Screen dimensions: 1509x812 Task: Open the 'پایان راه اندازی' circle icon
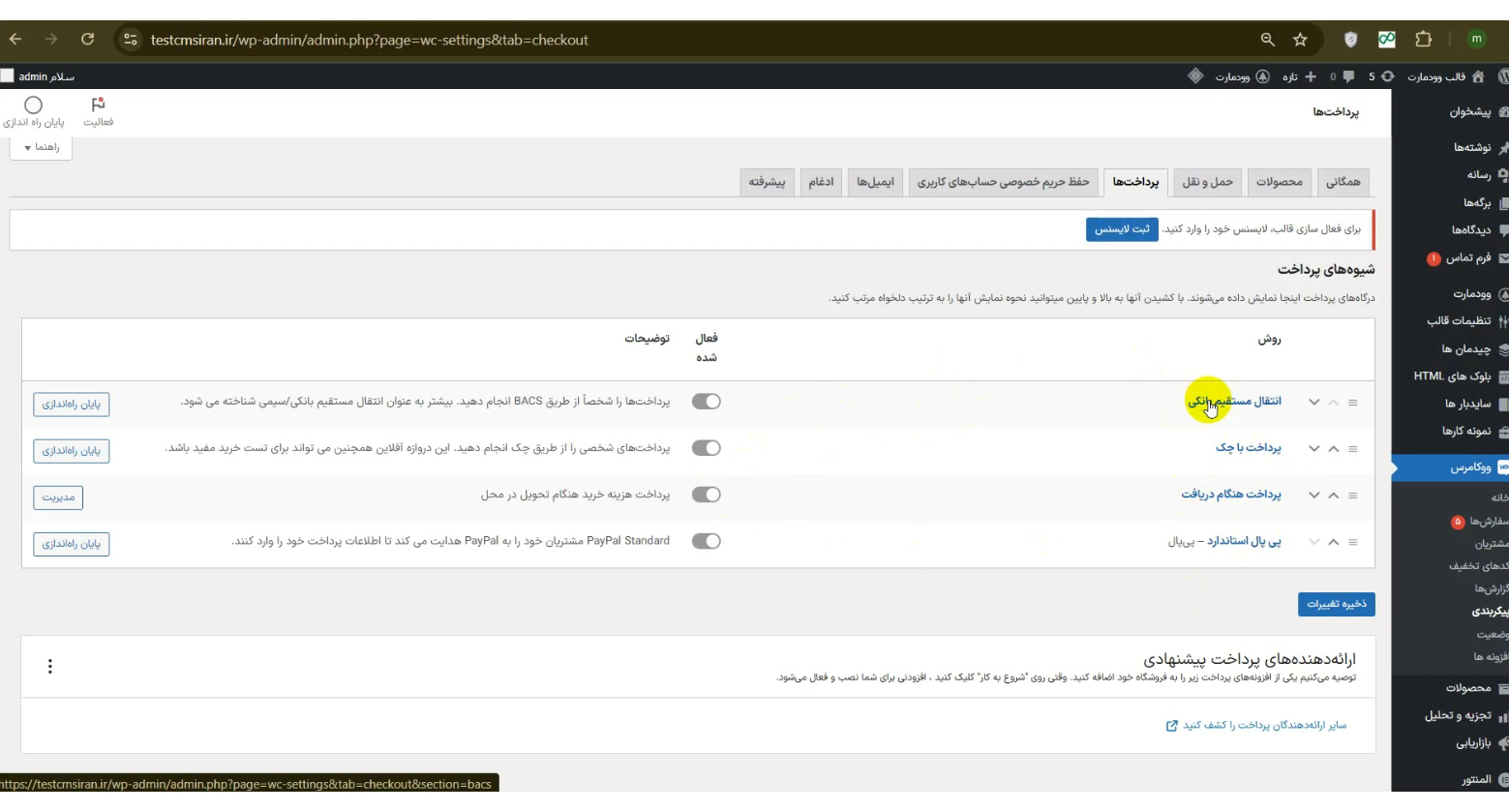point(34,112)
